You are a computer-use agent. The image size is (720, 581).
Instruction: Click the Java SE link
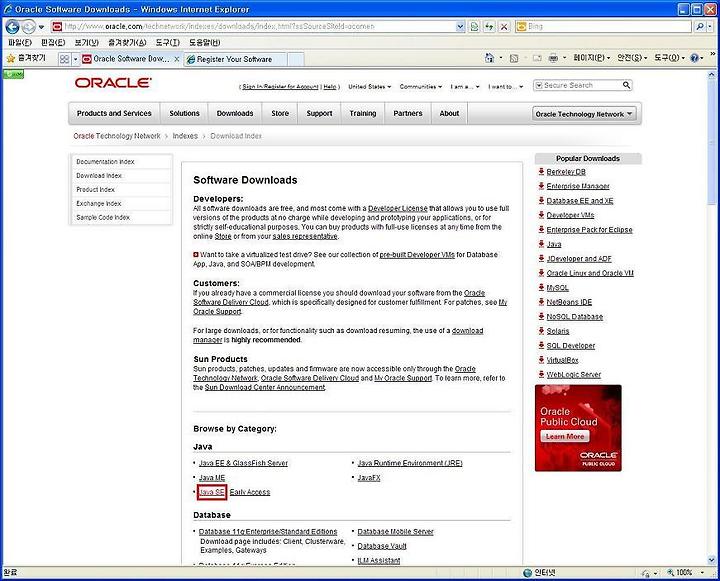click(212, 492)
